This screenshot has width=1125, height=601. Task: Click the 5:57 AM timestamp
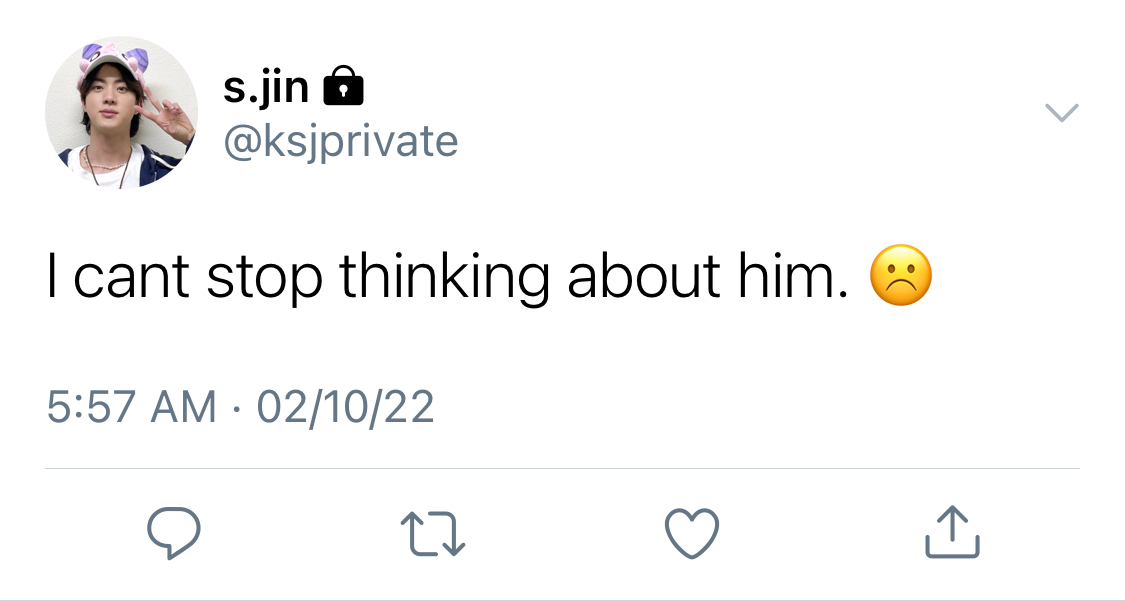pyautogui.click(x=131, y=407)
